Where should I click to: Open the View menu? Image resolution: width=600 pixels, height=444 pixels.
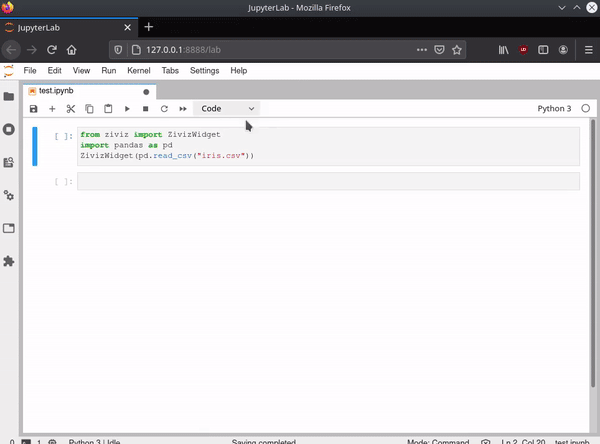pos(82,71)
